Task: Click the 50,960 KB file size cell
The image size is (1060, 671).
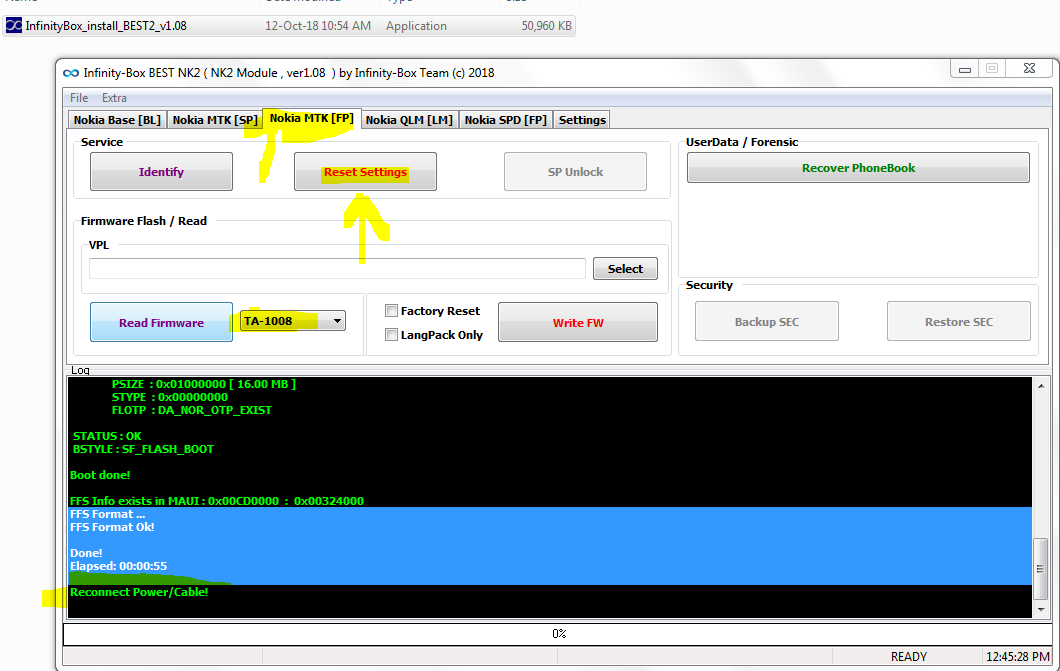Action: [546, 26]
